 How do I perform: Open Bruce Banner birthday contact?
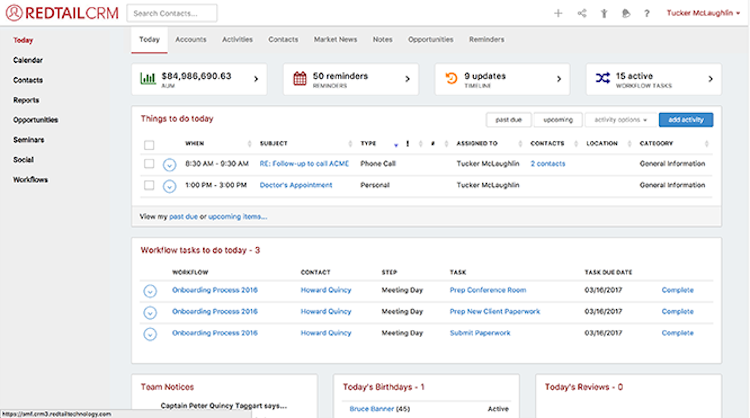(x=372, y=409)
